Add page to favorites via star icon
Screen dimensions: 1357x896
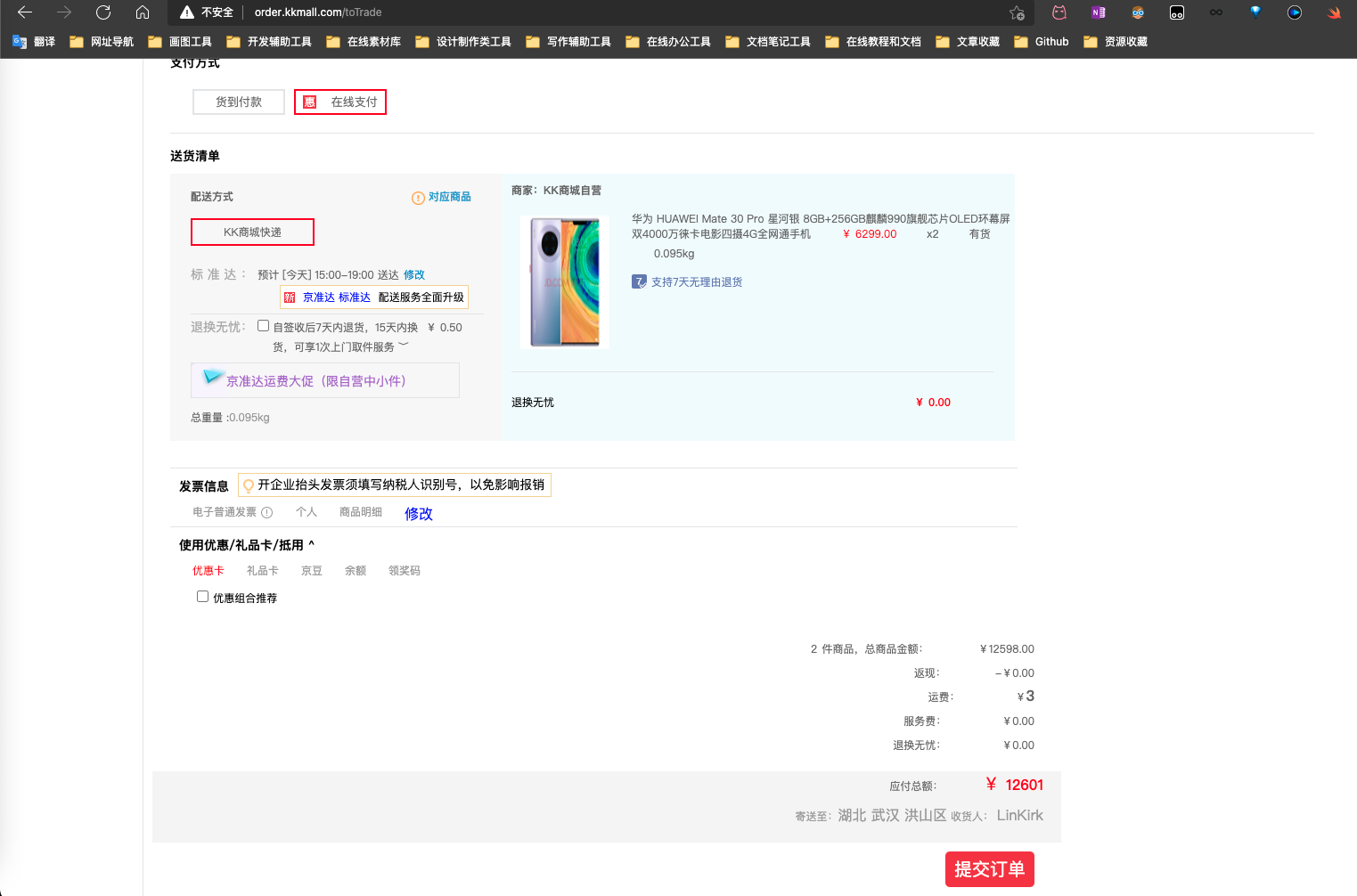tap(1017, 12)
